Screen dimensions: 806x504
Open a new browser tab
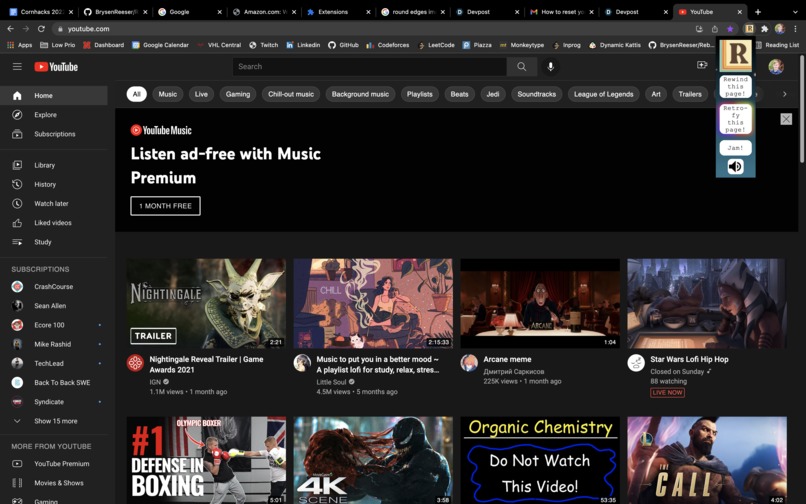click(758, 12)
